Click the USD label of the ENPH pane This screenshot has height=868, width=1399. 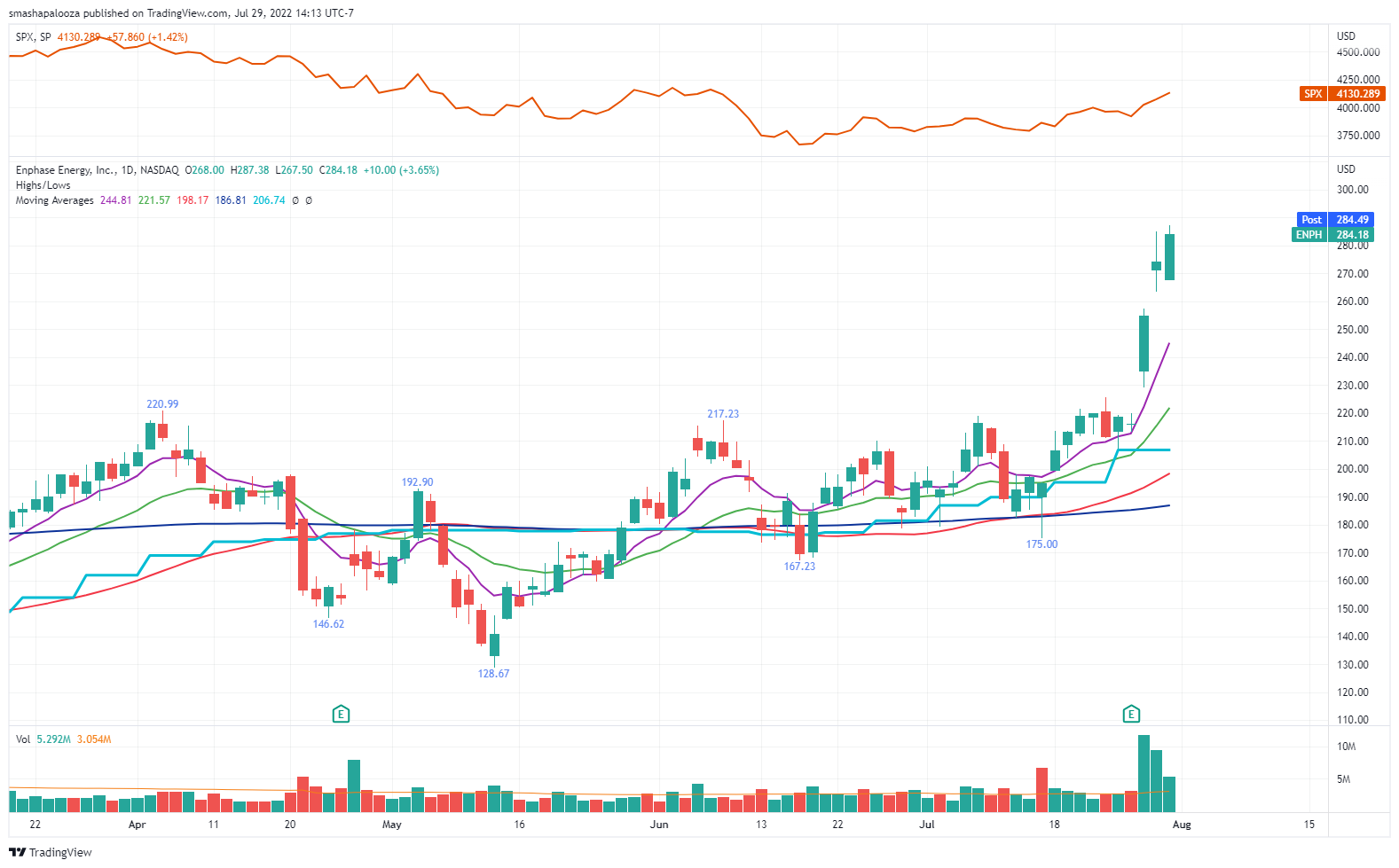coord(1347,169)
